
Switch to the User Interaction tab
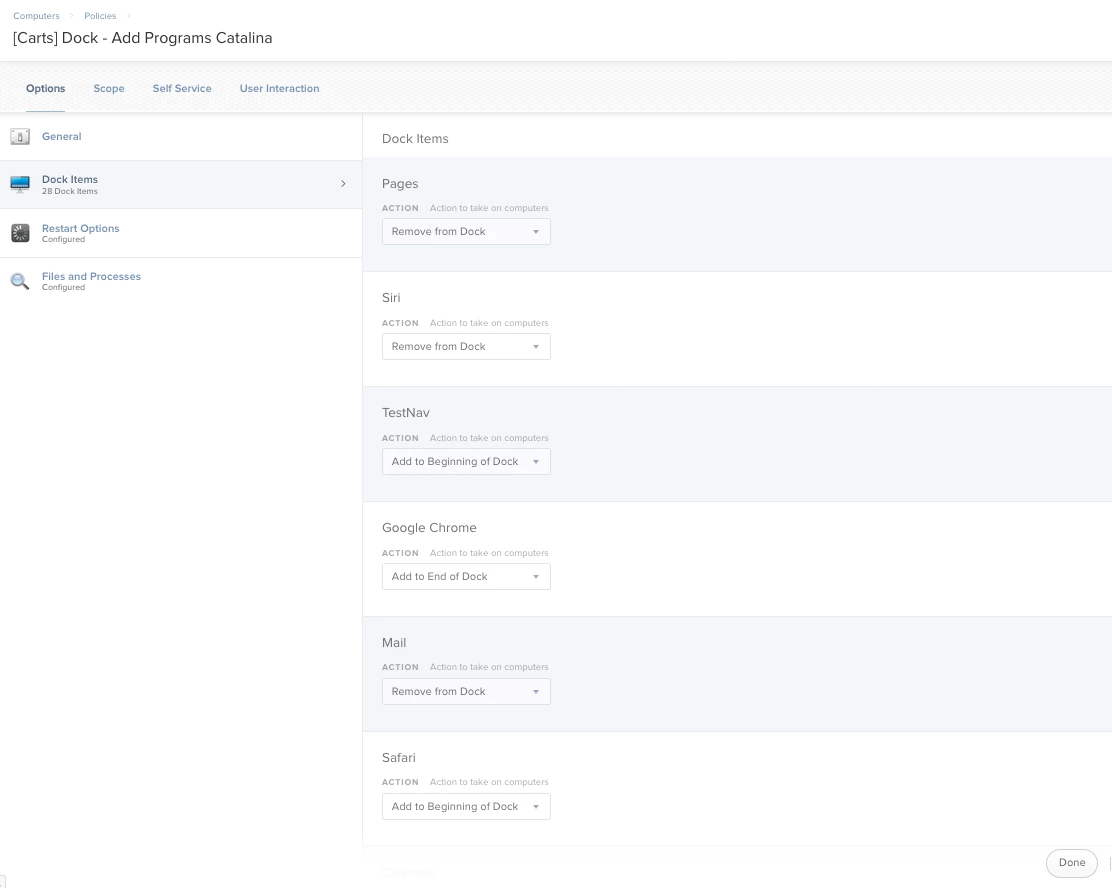coord(279,89)
